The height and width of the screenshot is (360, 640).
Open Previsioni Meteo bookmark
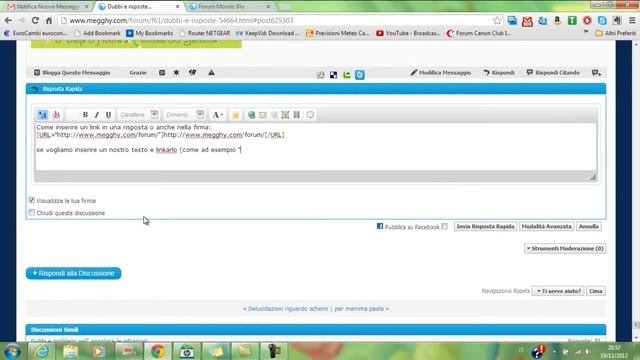pos(337,33)
